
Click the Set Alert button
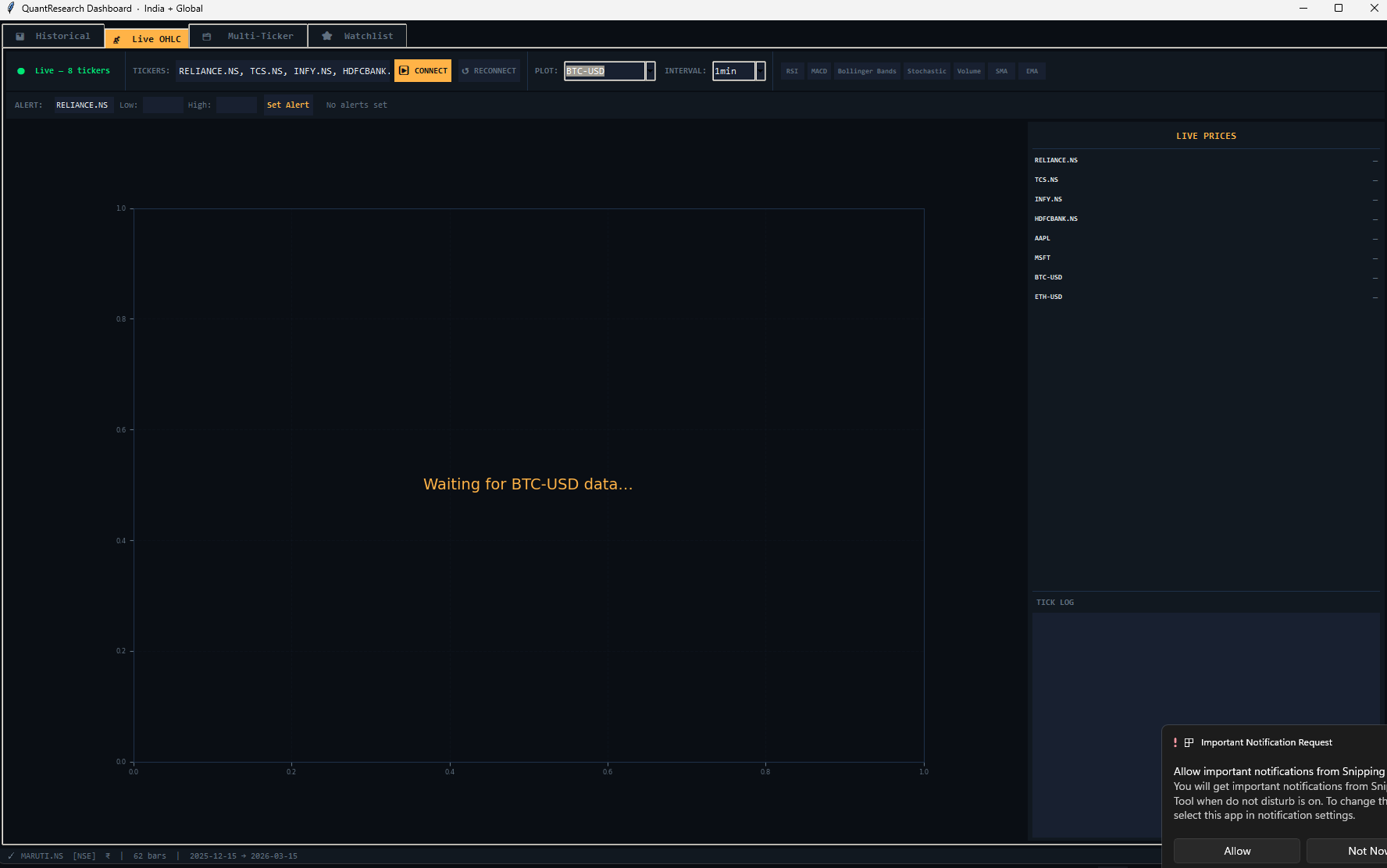tap(287, 105)
